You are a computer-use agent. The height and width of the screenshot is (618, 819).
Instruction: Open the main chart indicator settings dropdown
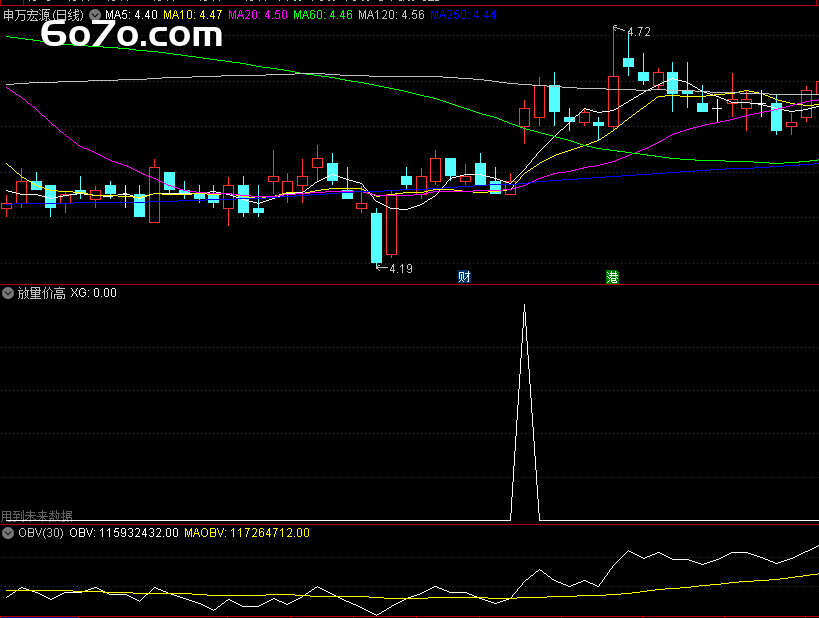(x=95, y=15)
